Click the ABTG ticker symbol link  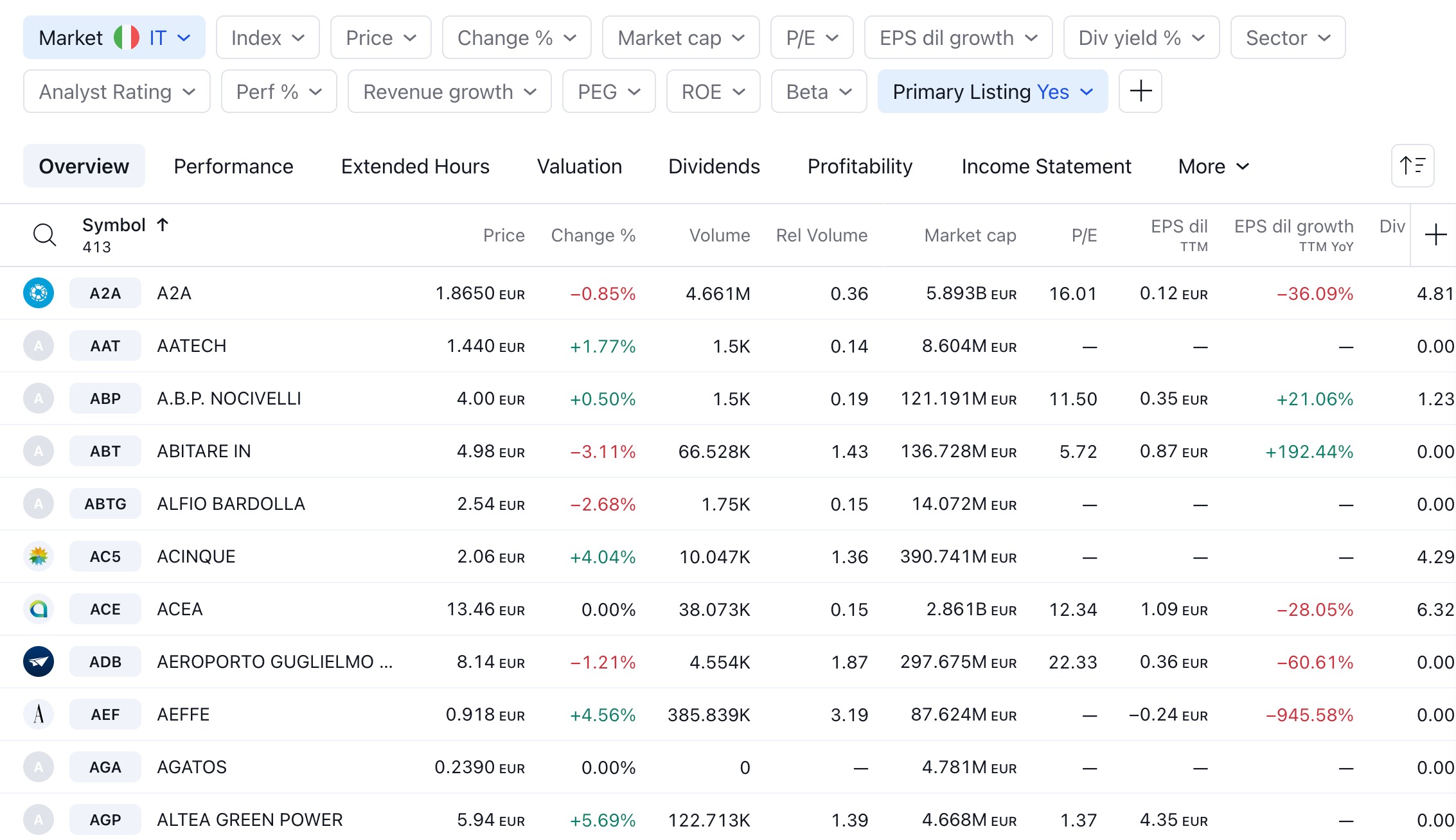pyautogui.click(x=105, y=504)
